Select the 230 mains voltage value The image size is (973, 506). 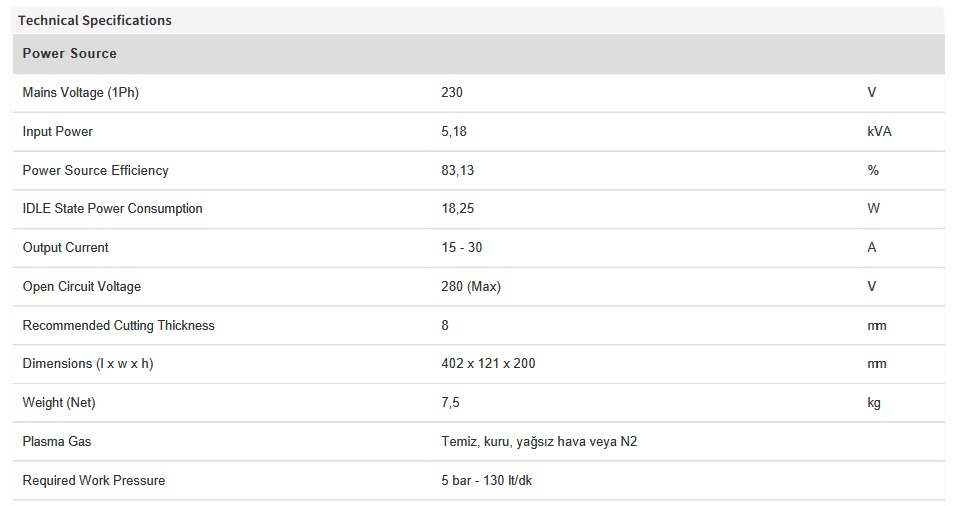(452, 92)
